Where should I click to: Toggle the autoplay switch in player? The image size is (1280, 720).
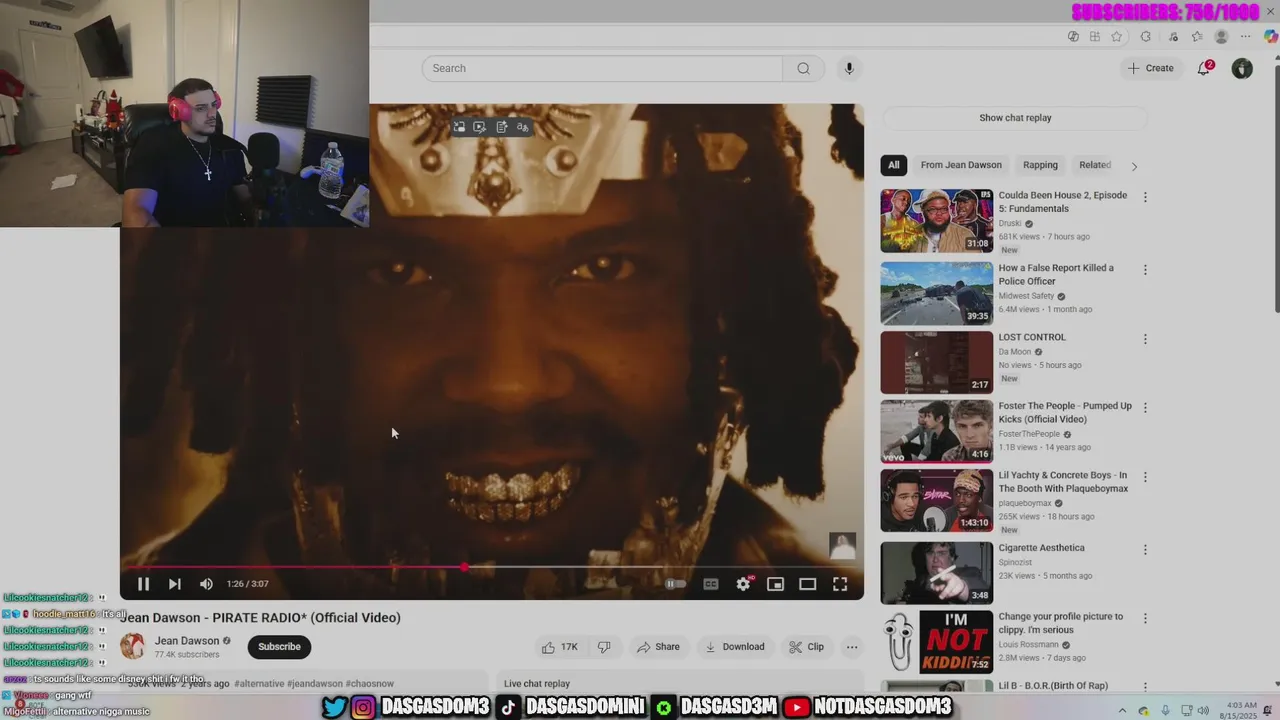pyautogui.click(x=676, y=584)
